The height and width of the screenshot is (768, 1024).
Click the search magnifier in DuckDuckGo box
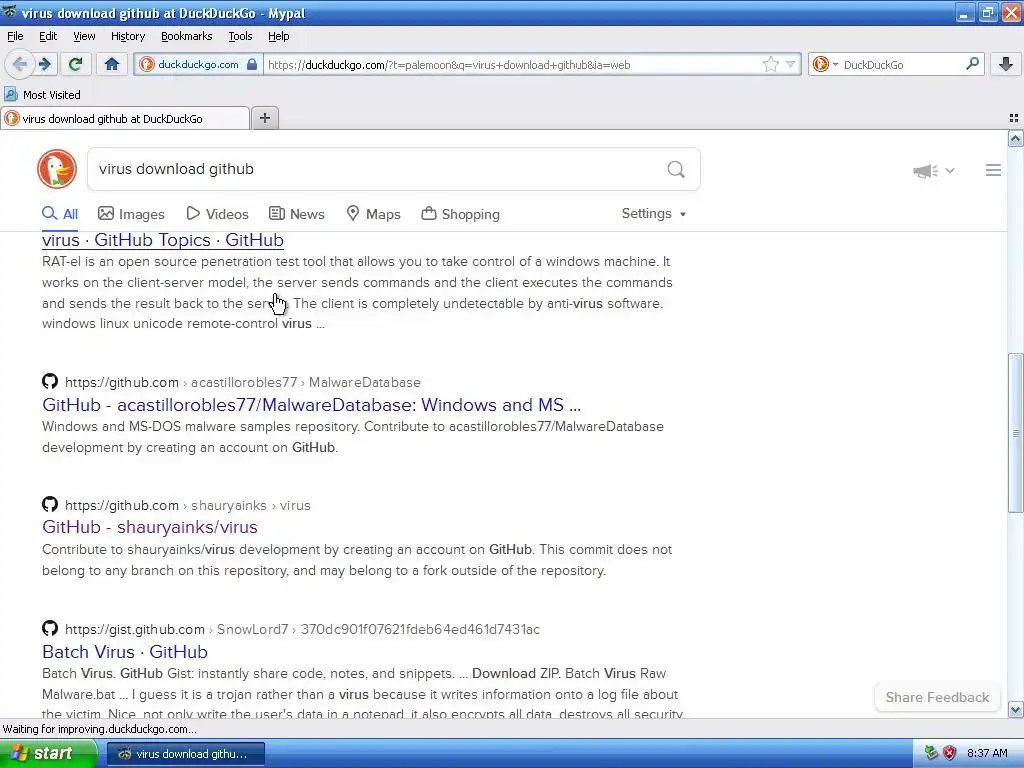pos(676,170)
